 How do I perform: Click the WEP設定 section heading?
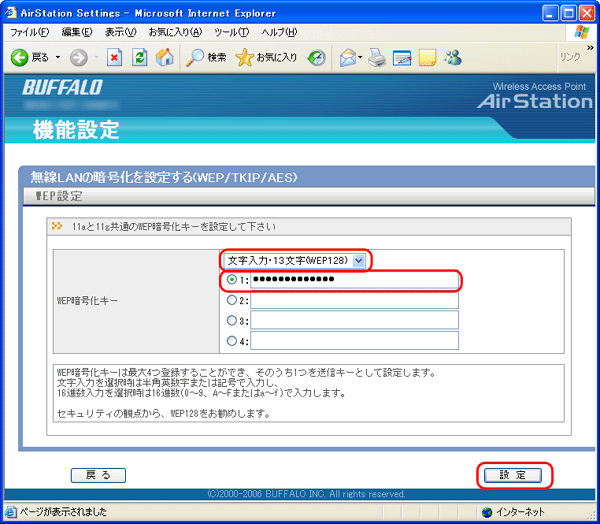tap(59, 196)
